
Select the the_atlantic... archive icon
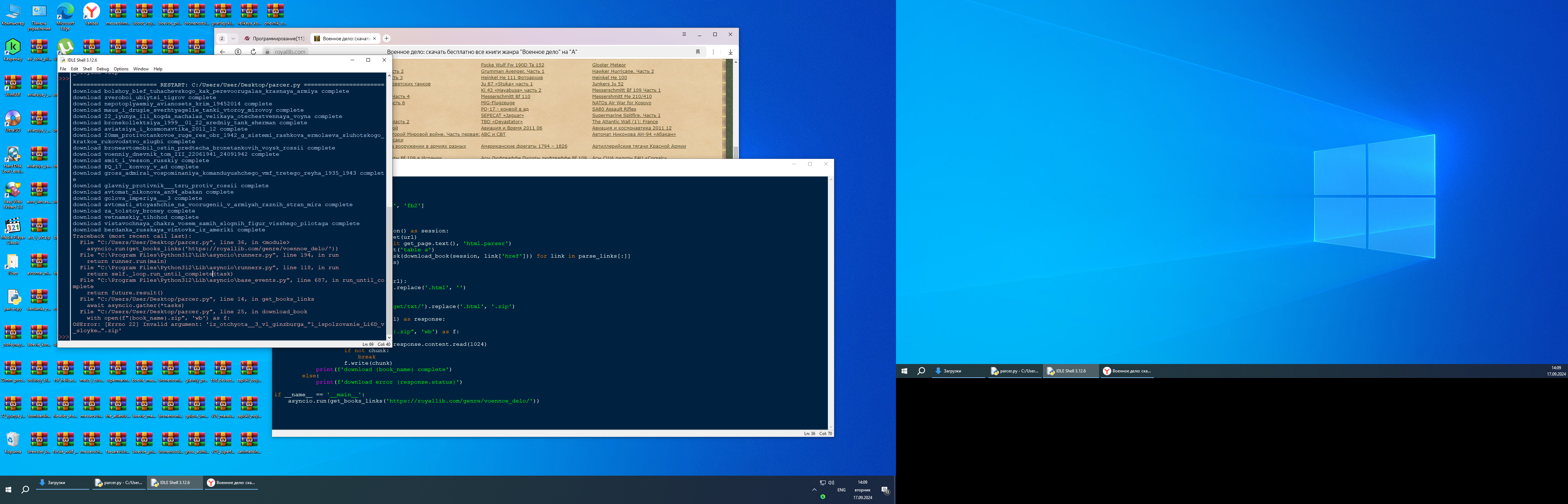(x=118, y=407)
